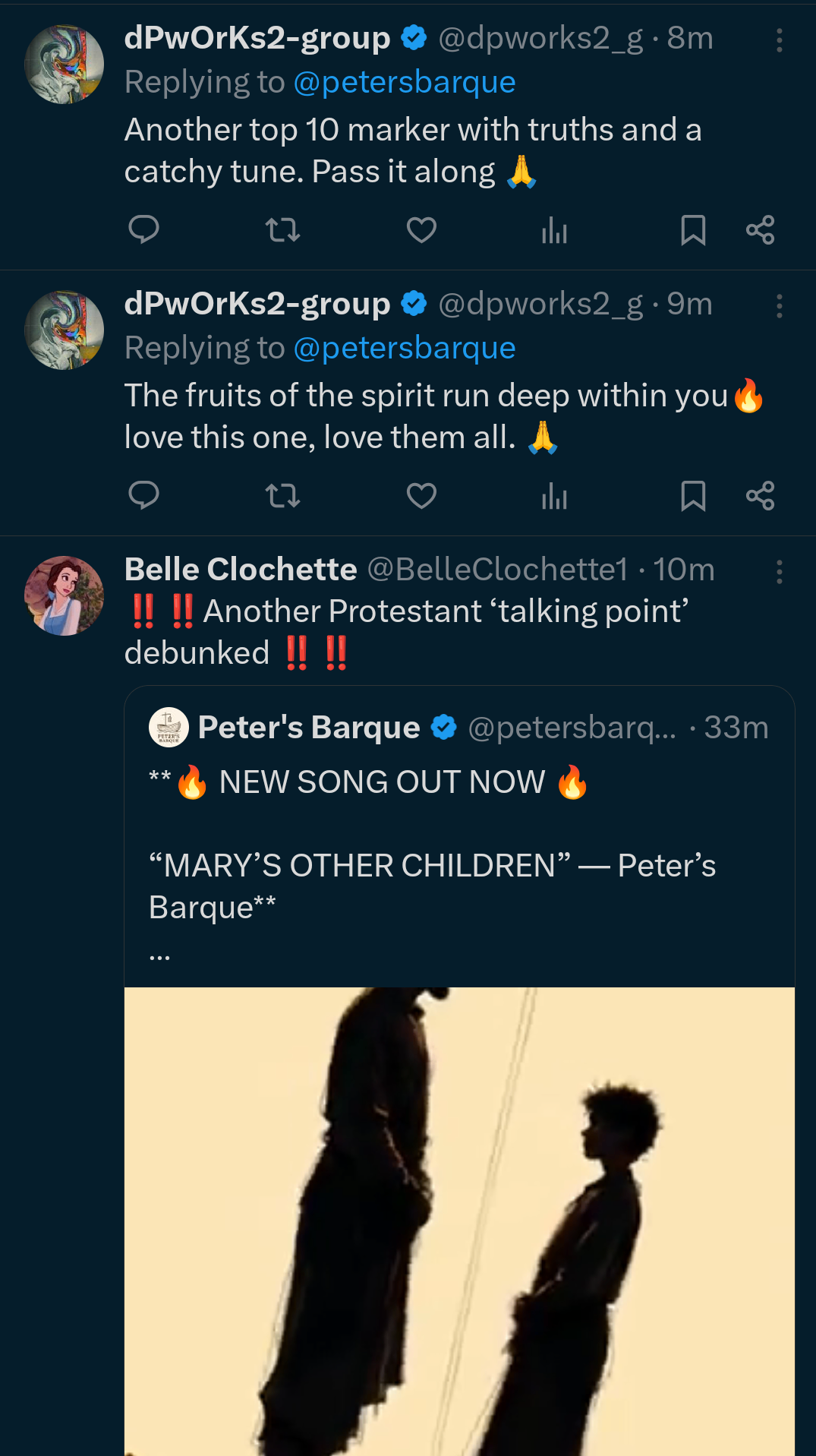Reply to the 'Another top 10 marker' tweet

(143, 229)
